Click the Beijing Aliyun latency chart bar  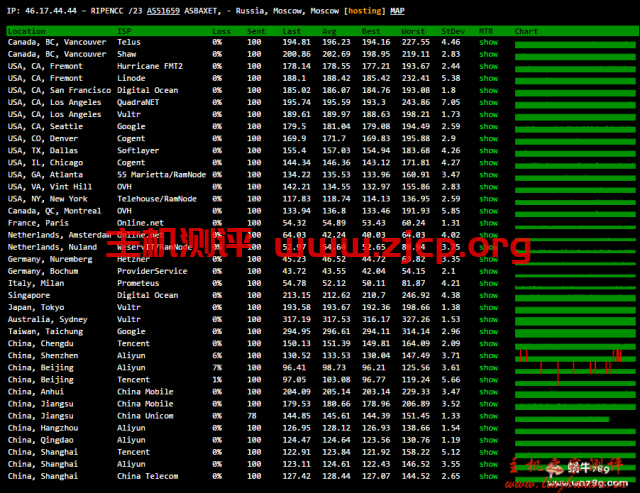coord(575,369)
